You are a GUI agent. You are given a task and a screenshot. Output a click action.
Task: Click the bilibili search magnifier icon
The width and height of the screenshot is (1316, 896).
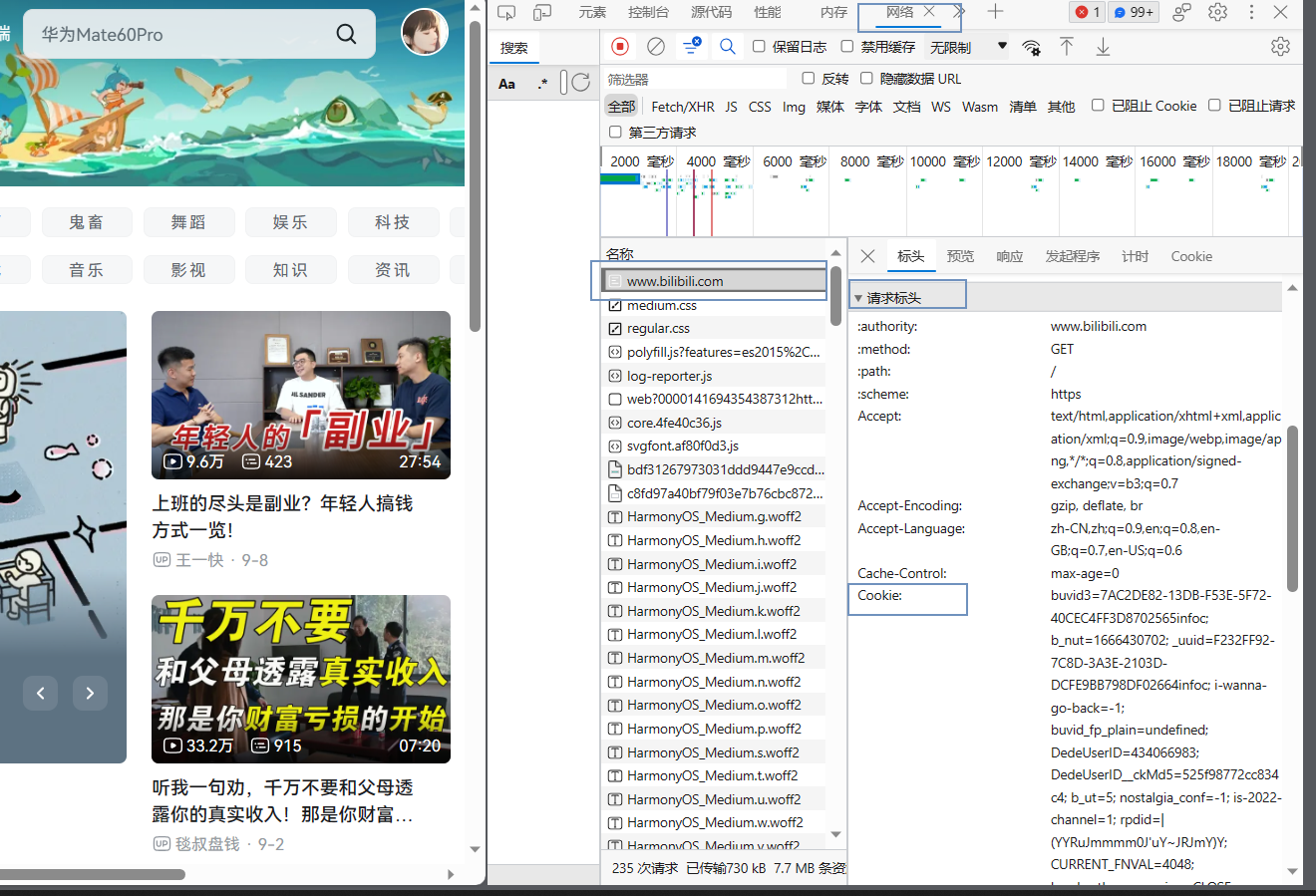[x=346, y=34]
